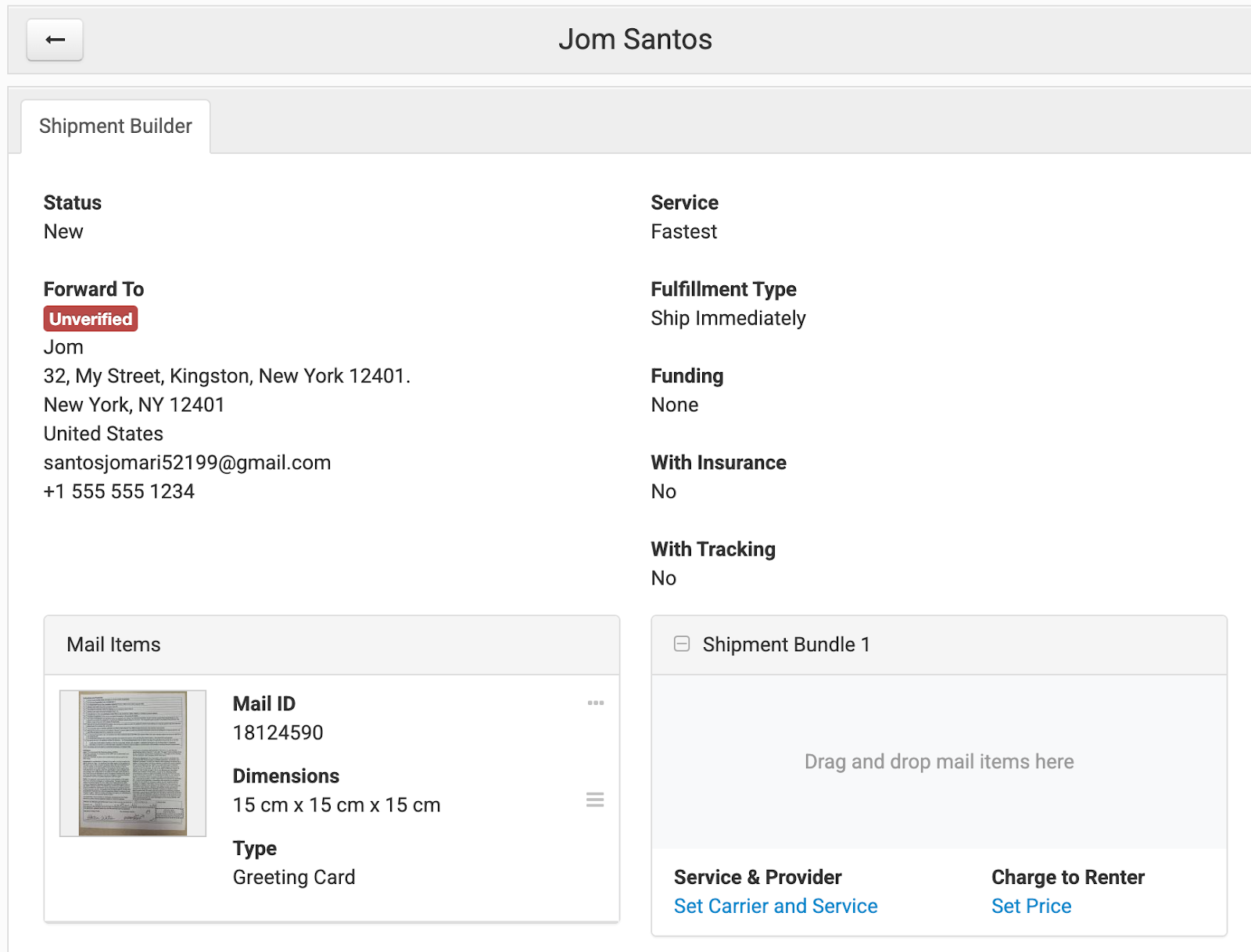This screenshot has height=952, width=1251.
Task: Collapse the Shipment Bundle 1 panel
Action: (682, 644)
